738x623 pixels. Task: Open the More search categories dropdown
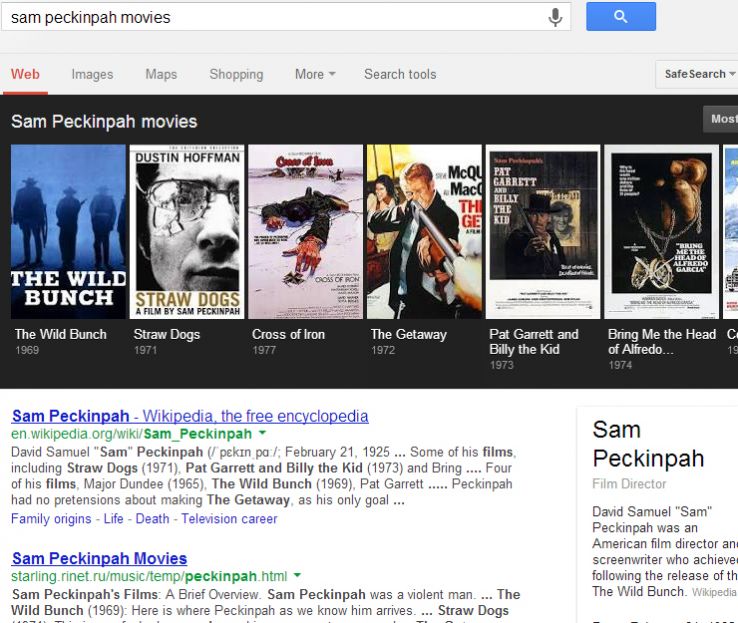pyautogui.click(x=315, y=74)
